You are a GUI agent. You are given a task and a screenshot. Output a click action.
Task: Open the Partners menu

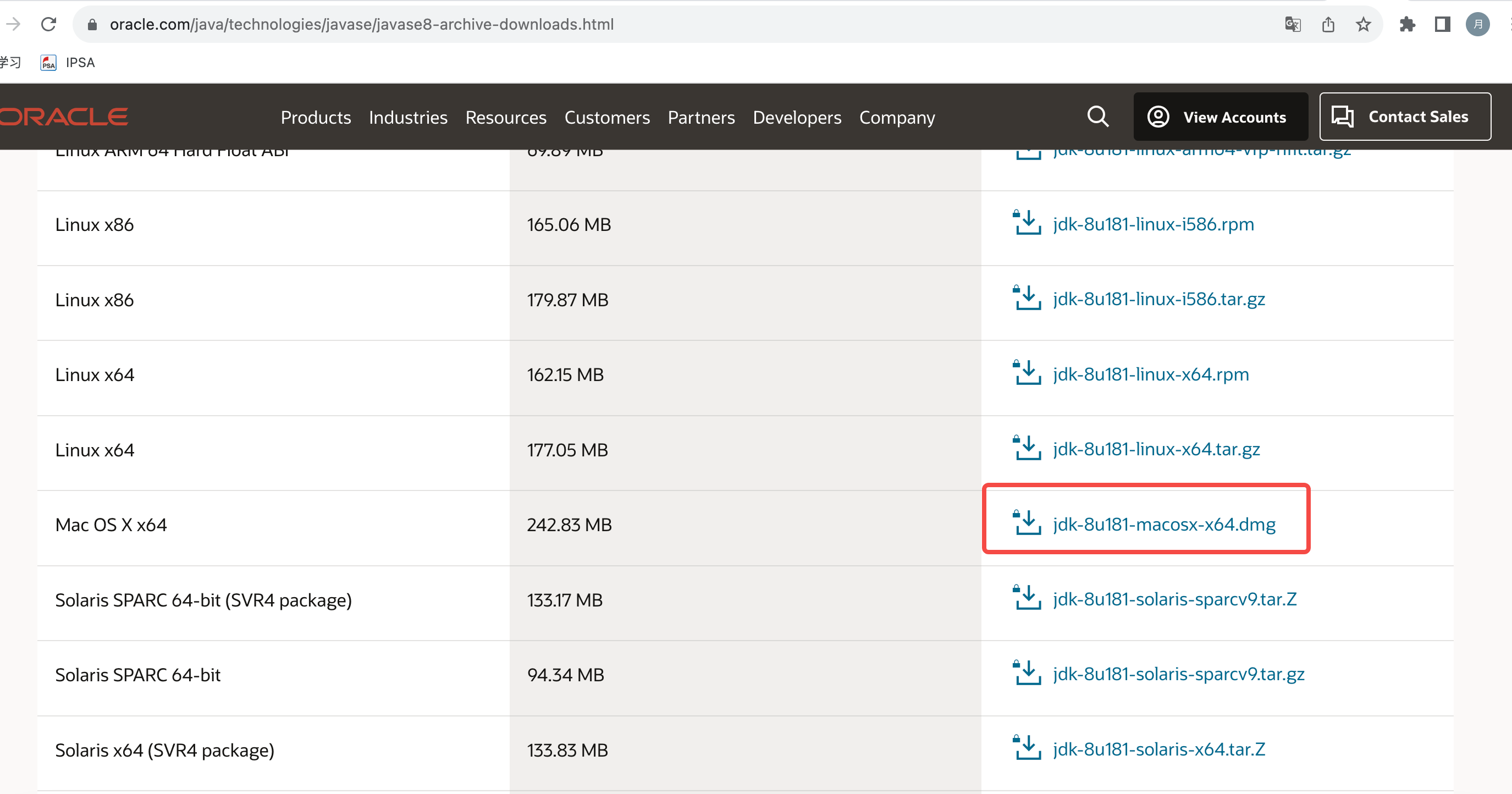pos(701,117)
